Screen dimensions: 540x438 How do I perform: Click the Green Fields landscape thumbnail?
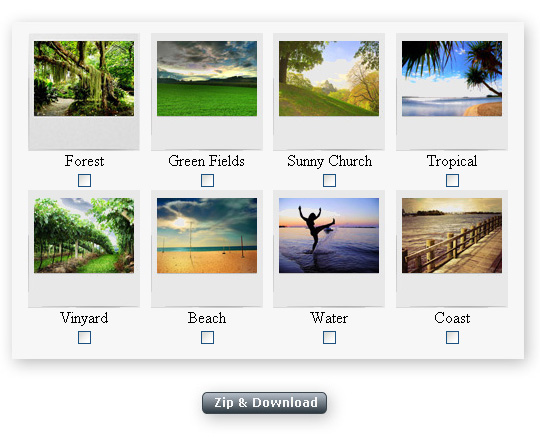coord(207,79)
